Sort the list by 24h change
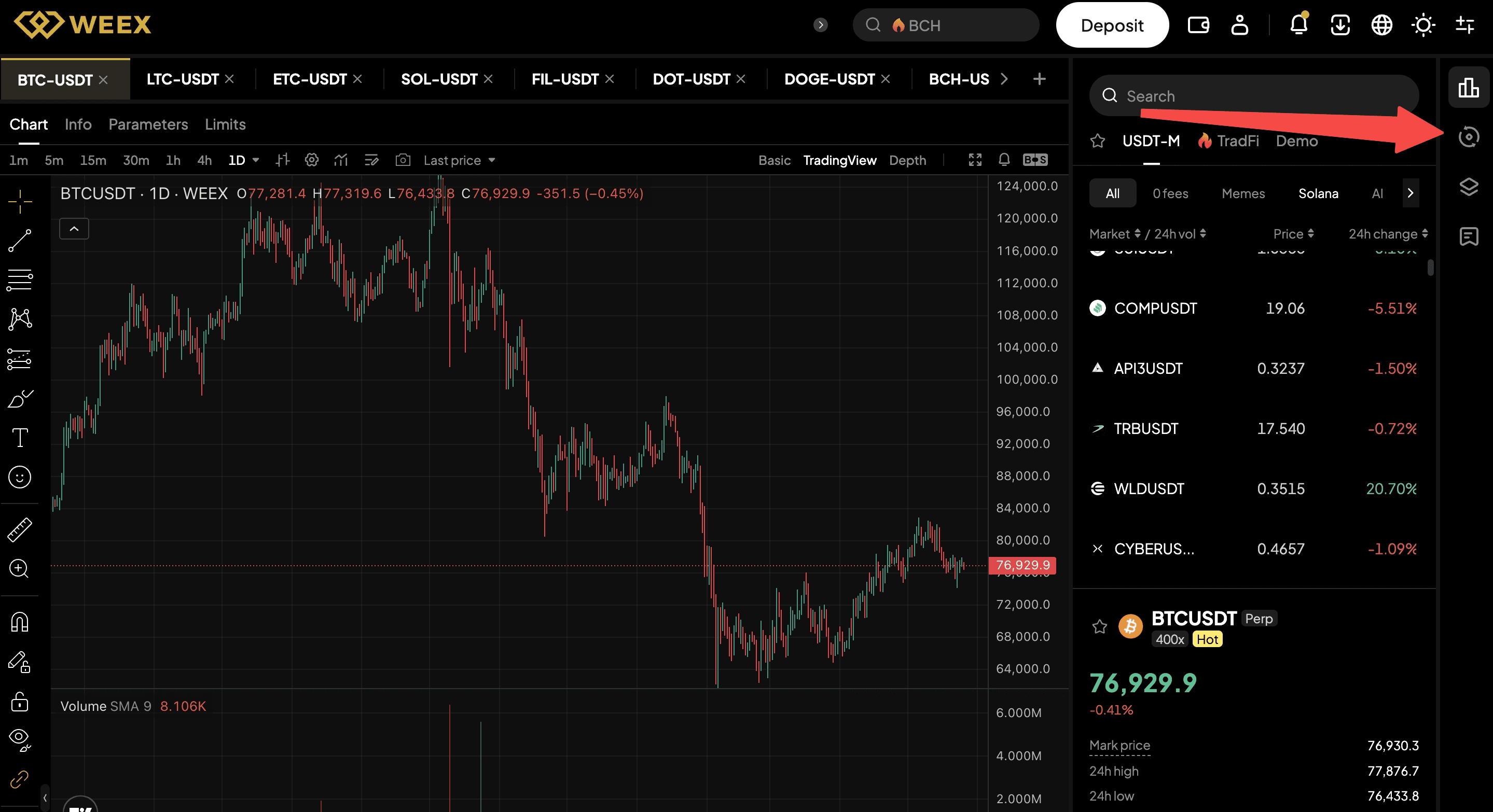Screen dimensions: 1493x812 click(1388, 234)
